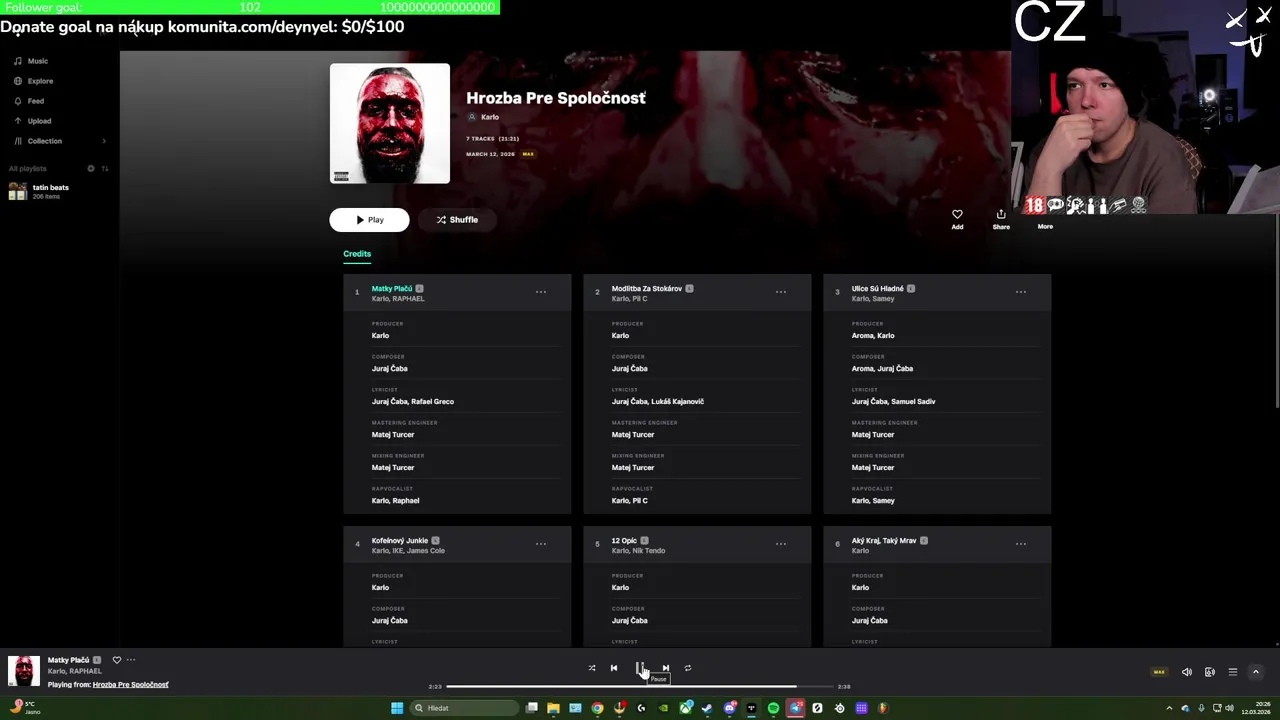The height and width of the screenshot is (720, 1280).
Task: Open options for Modlitba Za Stokárov track
Action: click(781, 292)
